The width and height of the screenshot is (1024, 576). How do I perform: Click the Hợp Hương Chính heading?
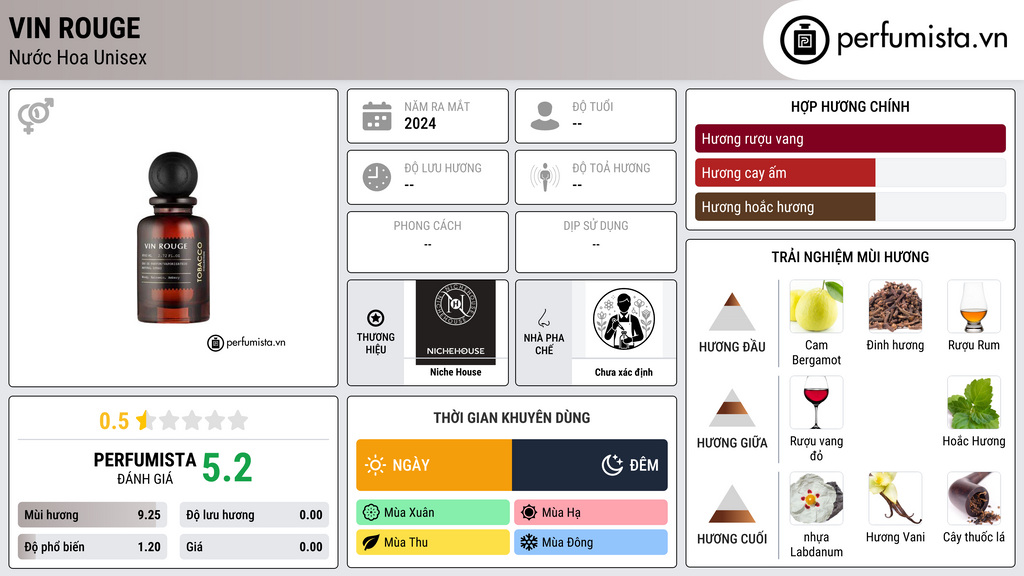[x=850, y=106]
